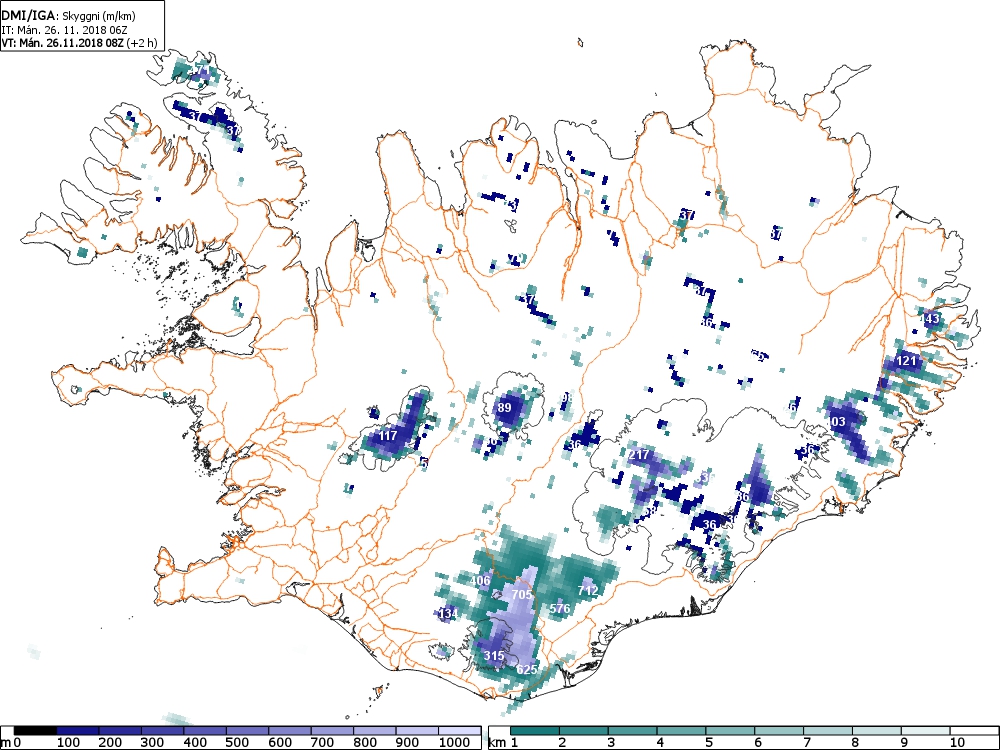Screen dimensions: 1000x750
Task: Click the "500" label in the meter legend
Action: (x=237, y=743)
